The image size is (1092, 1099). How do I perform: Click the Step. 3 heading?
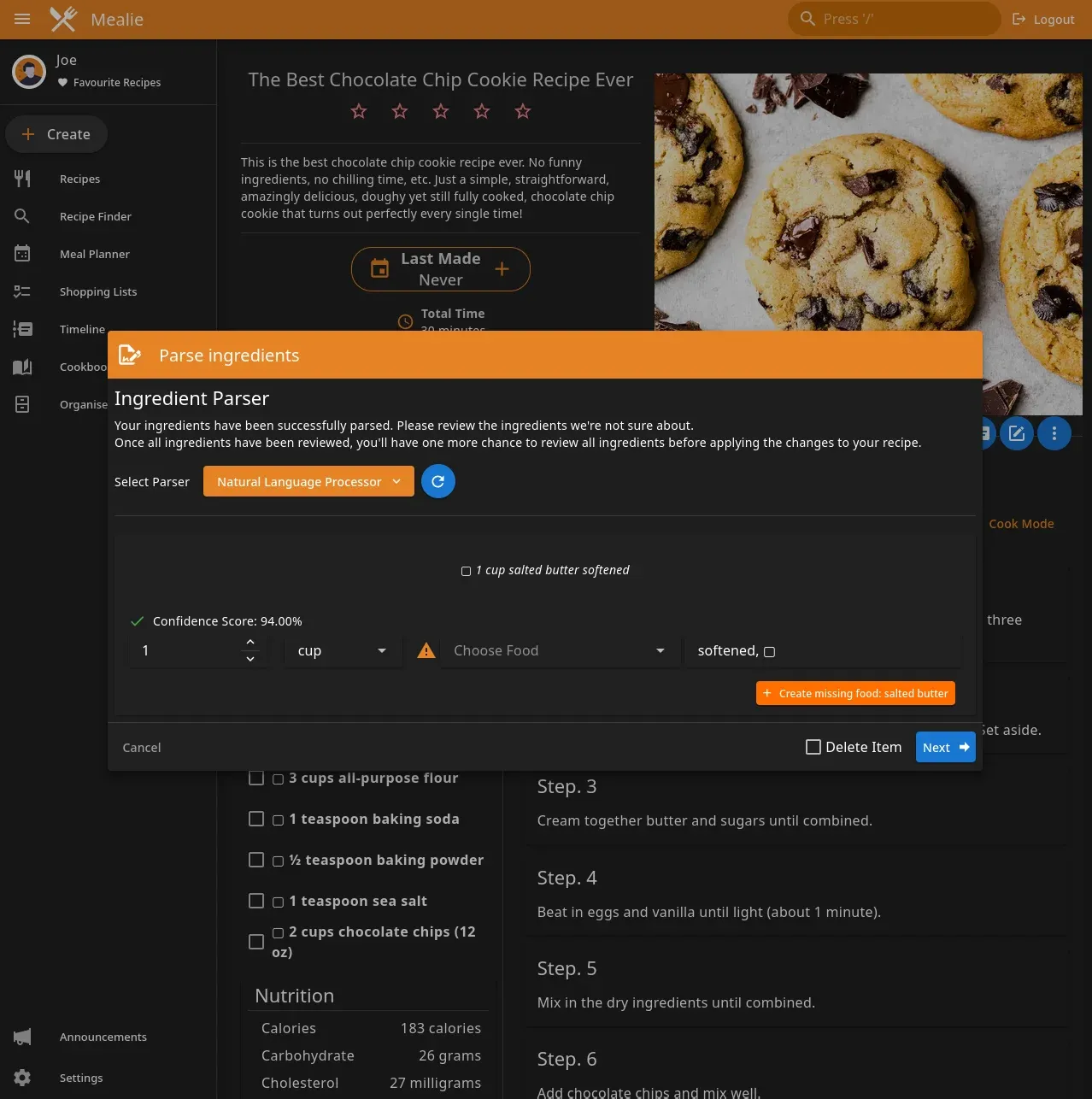567,786
